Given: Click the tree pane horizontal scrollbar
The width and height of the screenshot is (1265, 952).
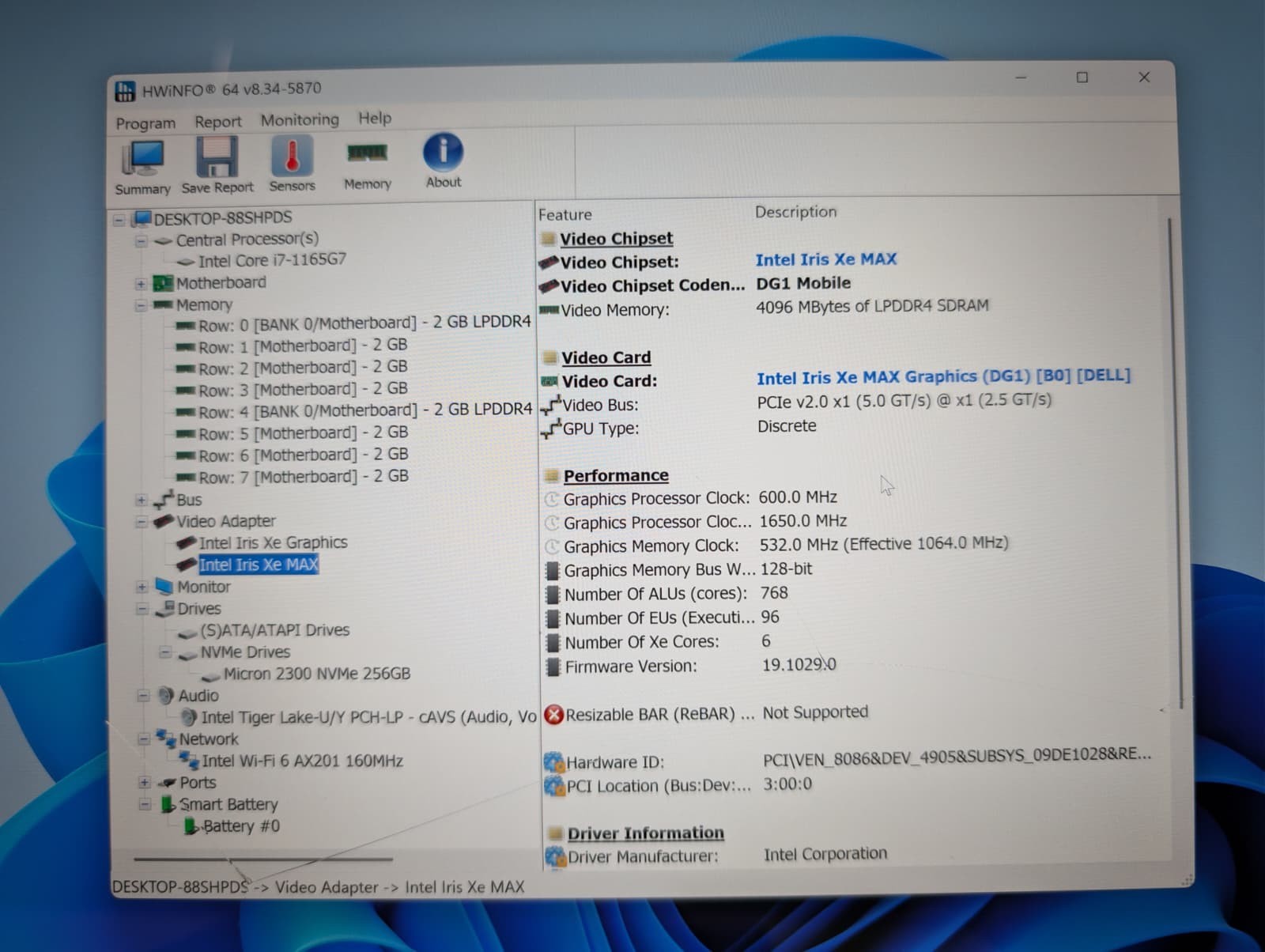Looking at the screenshot, I should (263, 859).
